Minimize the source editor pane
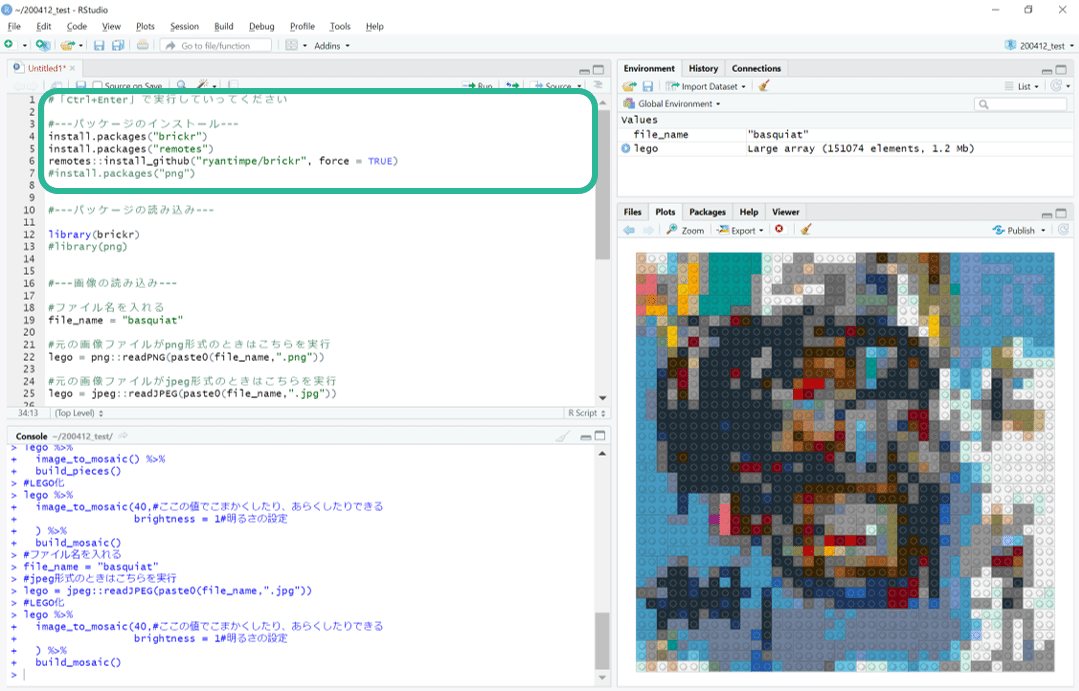This screenshot has width=1079, height=691. pos(584,70)
